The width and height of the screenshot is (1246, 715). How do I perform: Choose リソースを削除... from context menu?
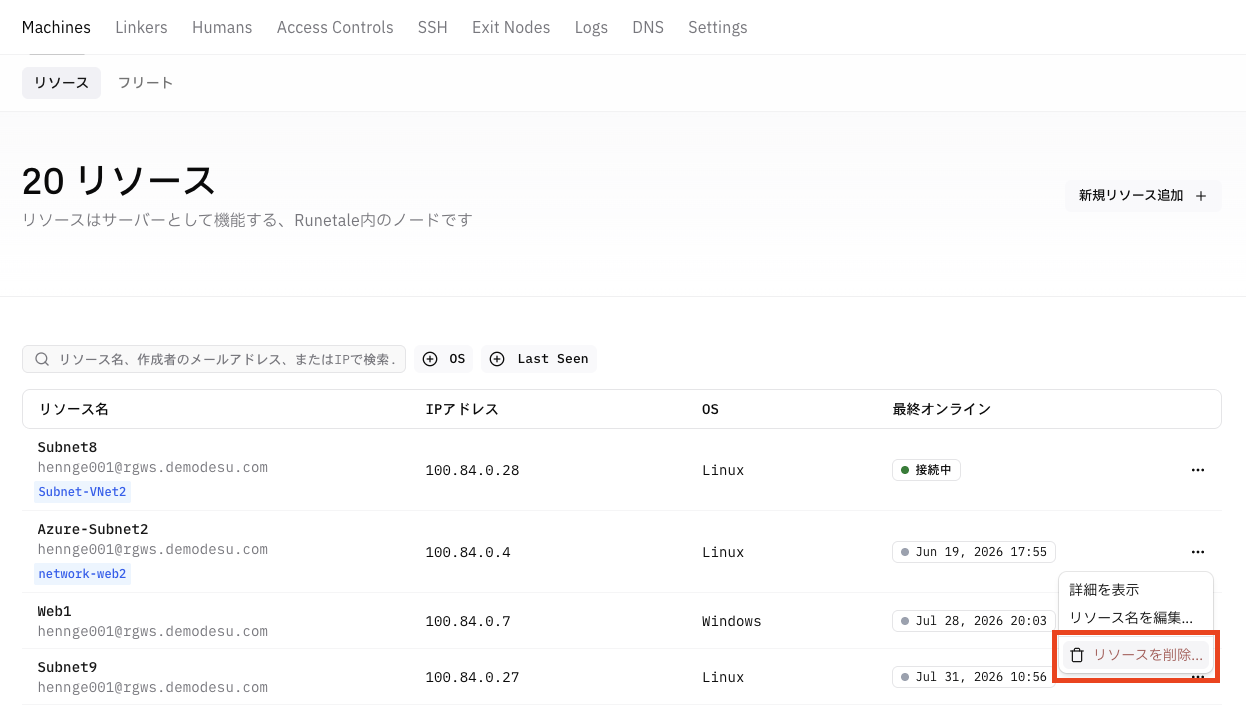coord(1136,655)
